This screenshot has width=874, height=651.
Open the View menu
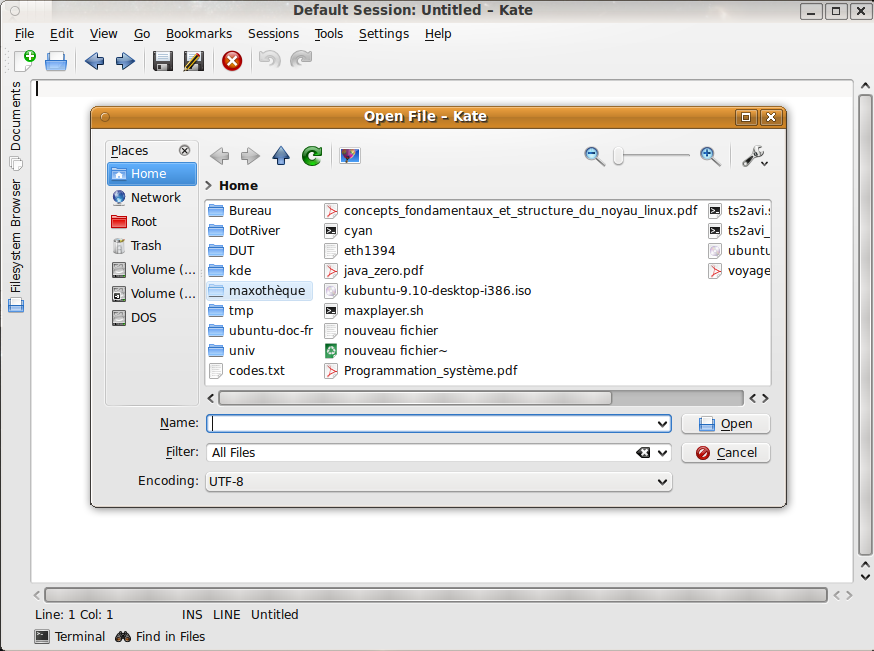click(x=104, y=34)
